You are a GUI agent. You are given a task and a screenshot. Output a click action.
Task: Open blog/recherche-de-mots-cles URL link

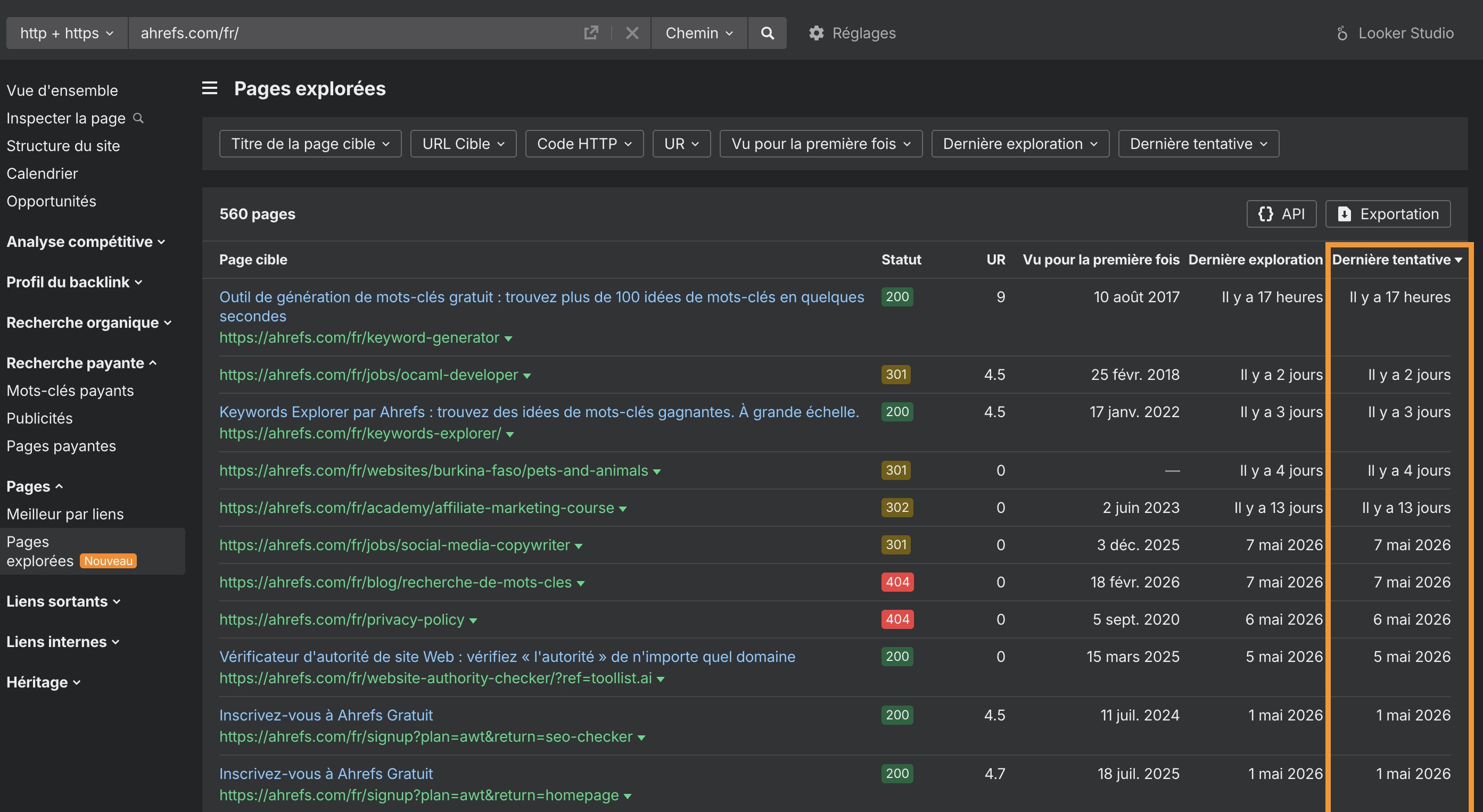click(396, 582)
